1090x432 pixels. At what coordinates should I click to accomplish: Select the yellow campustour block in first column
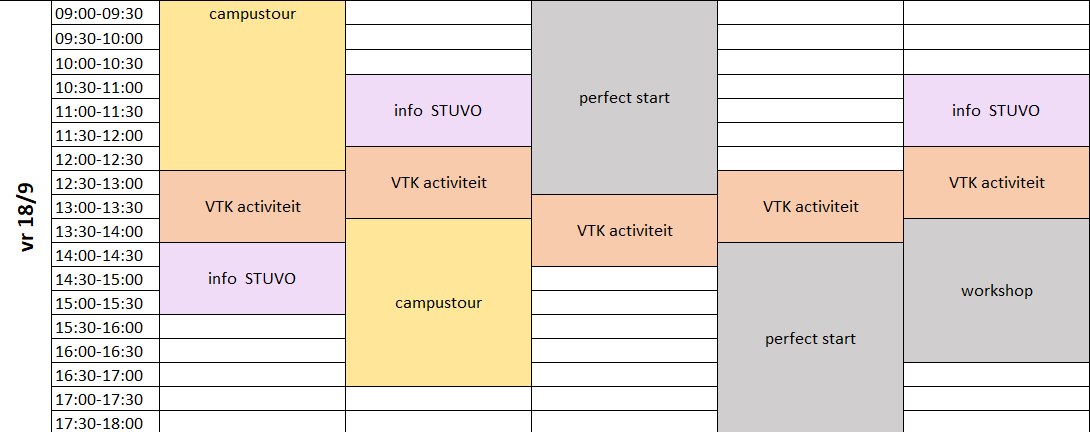click(x=252, y=86)
